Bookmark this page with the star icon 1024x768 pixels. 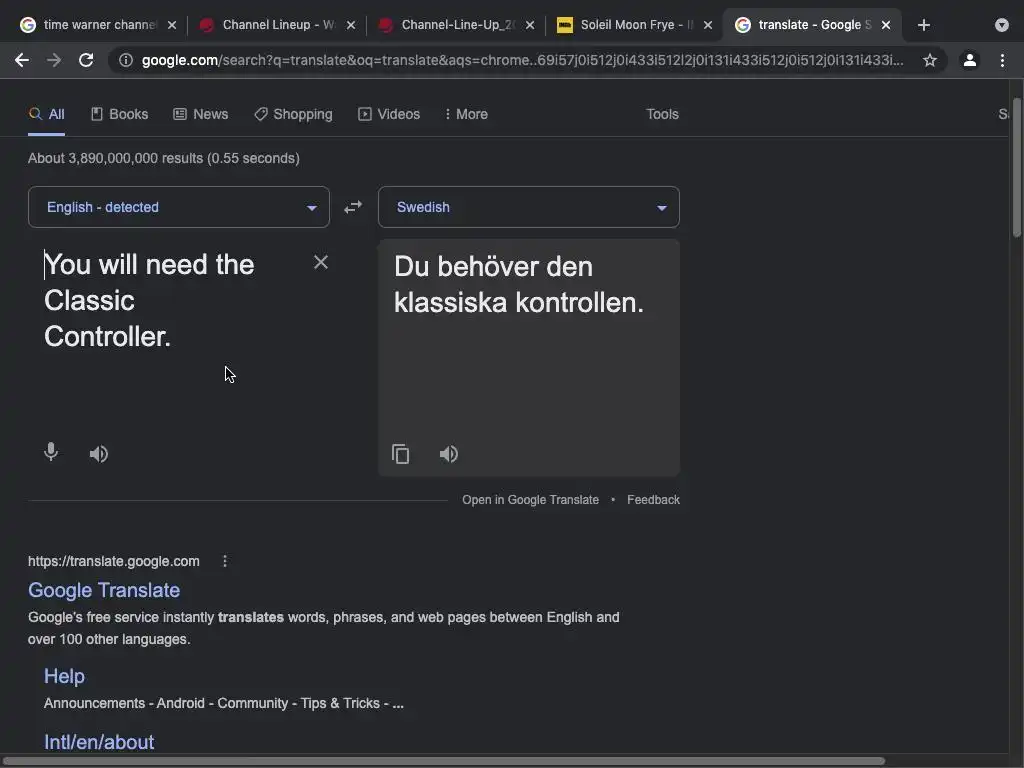pyautogui.click(x=929, y=60)
